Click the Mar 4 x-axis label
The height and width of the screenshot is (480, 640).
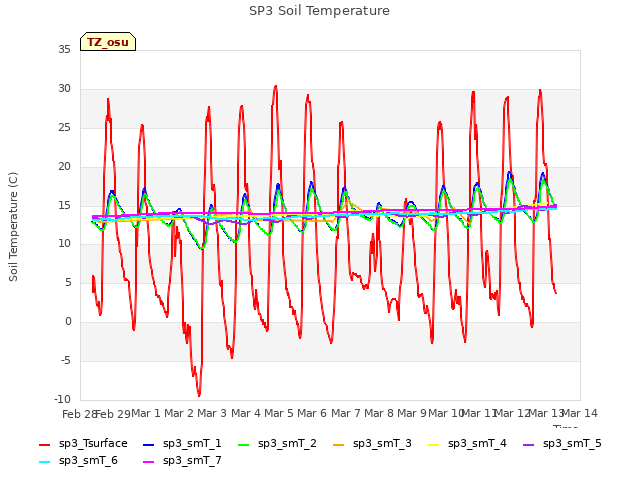click(246, 413)
